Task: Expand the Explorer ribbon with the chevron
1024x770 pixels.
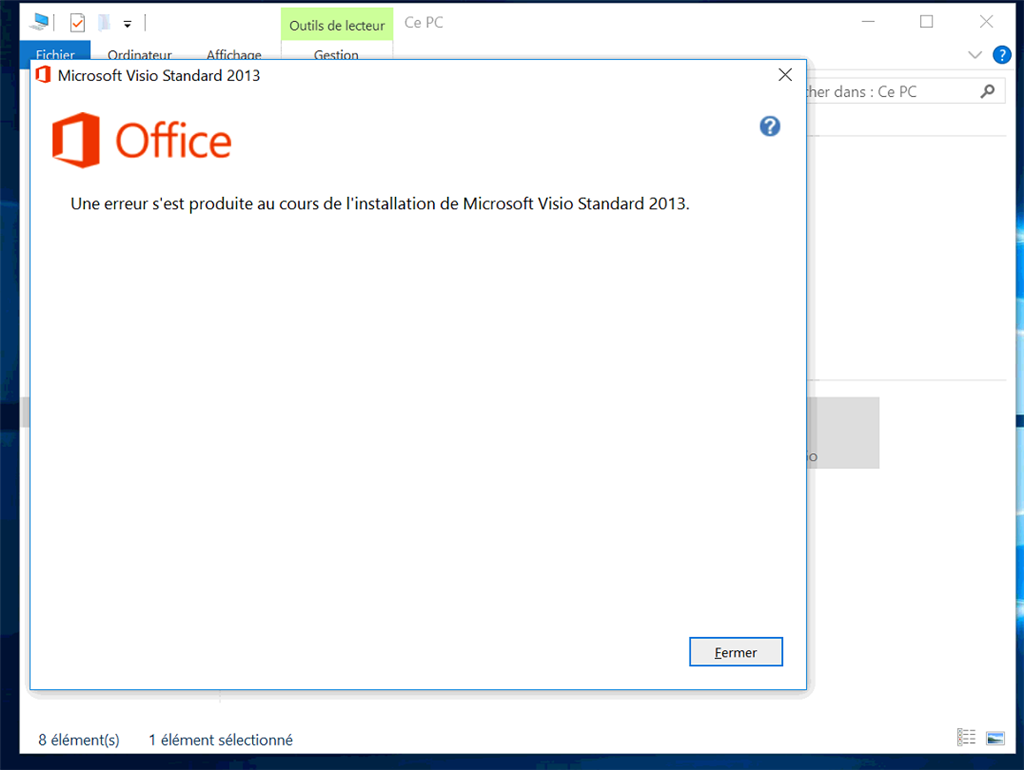Action: (974, 55)
